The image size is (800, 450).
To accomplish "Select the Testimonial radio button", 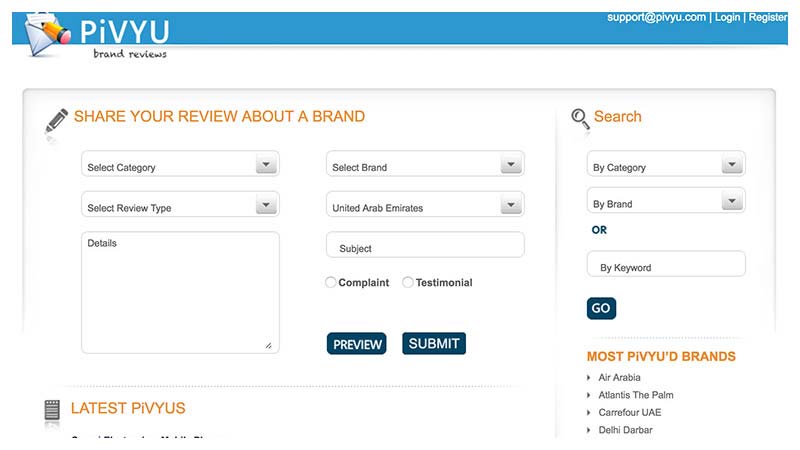I will (x=408, y=283).
